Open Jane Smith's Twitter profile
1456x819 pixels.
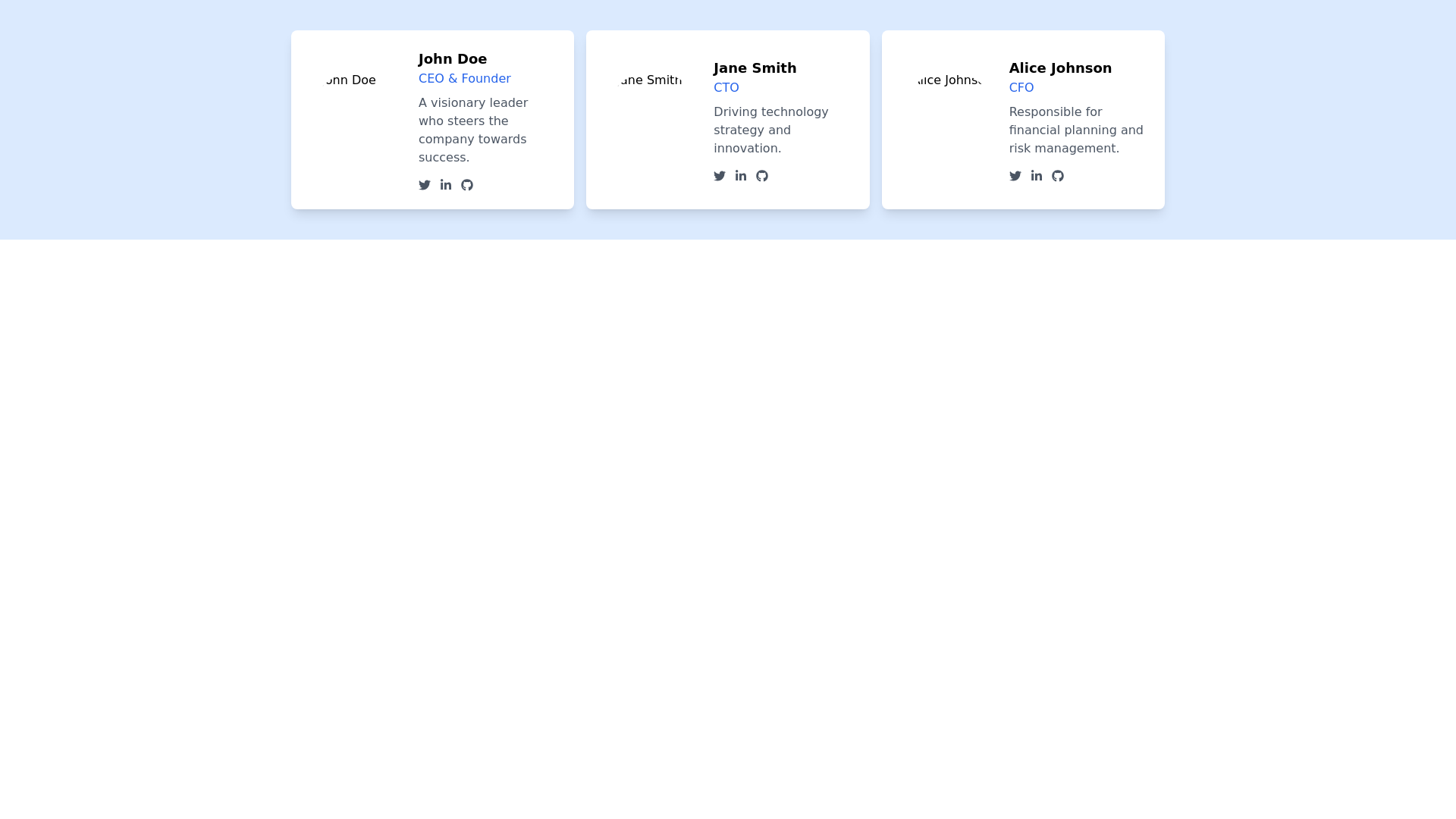coord(720,175)
